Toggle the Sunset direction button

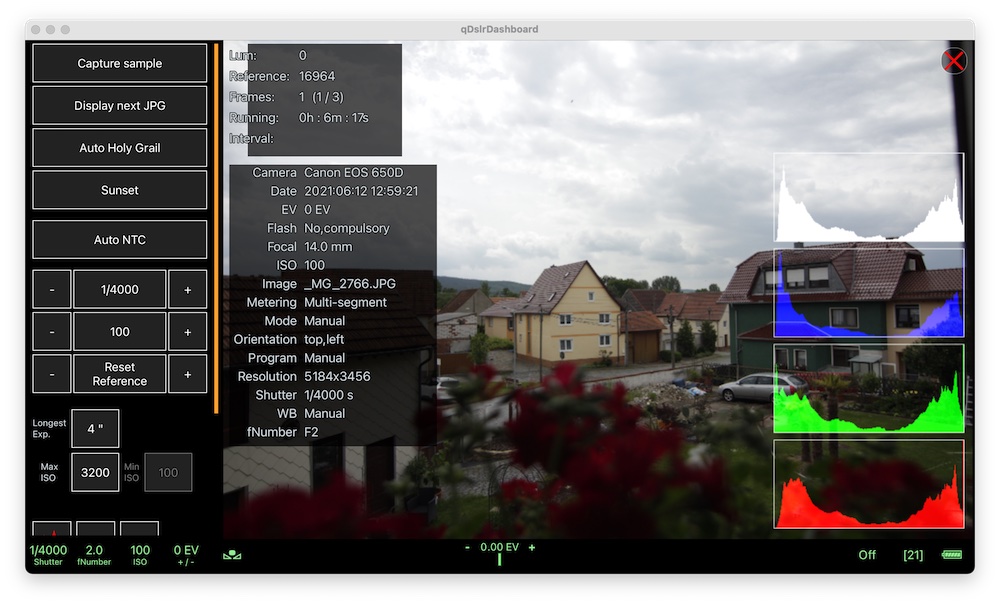click(120, 190)
